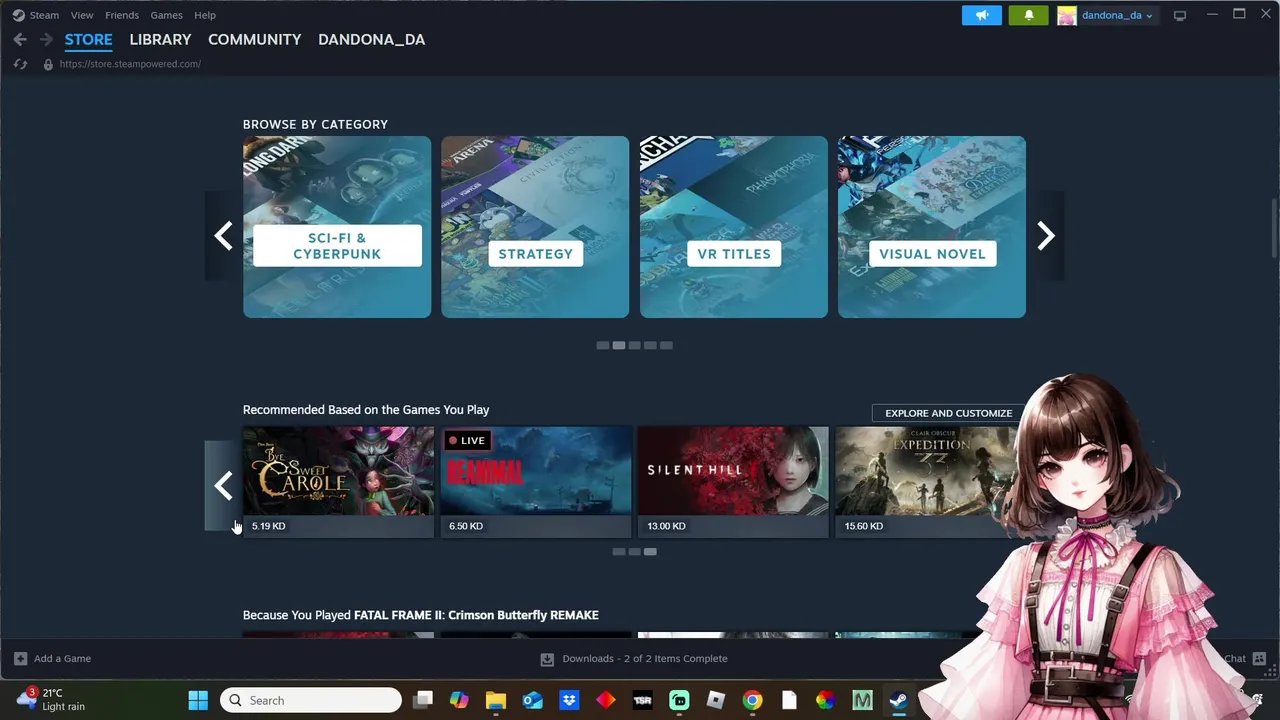Reload the store page
This screenshot has width=1280, height=720.
coord(20,64)
